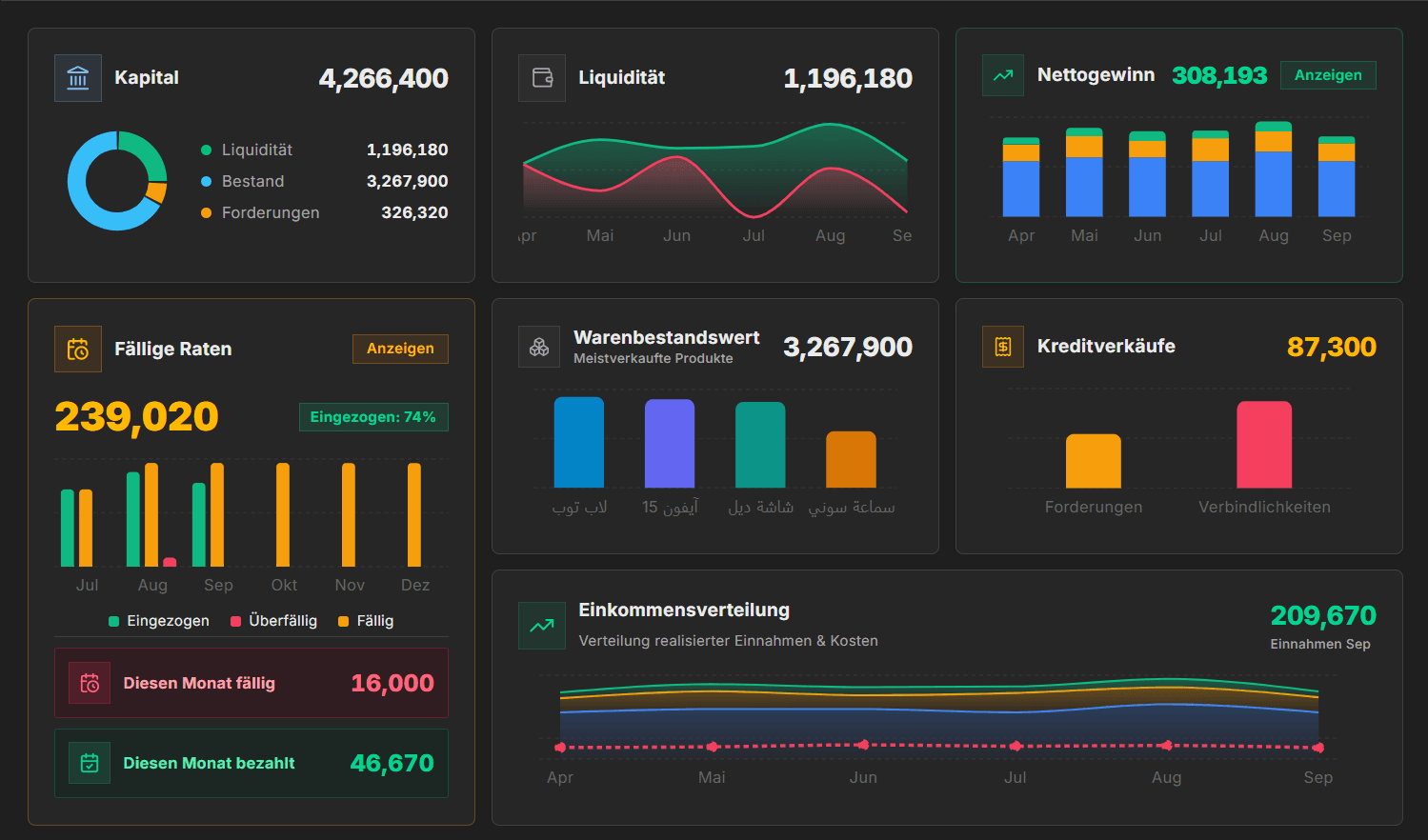The height and width of the screenshot is (840, 1428).
Task: Toggle Fällig legend entry
Action: (x=366, y=621)
